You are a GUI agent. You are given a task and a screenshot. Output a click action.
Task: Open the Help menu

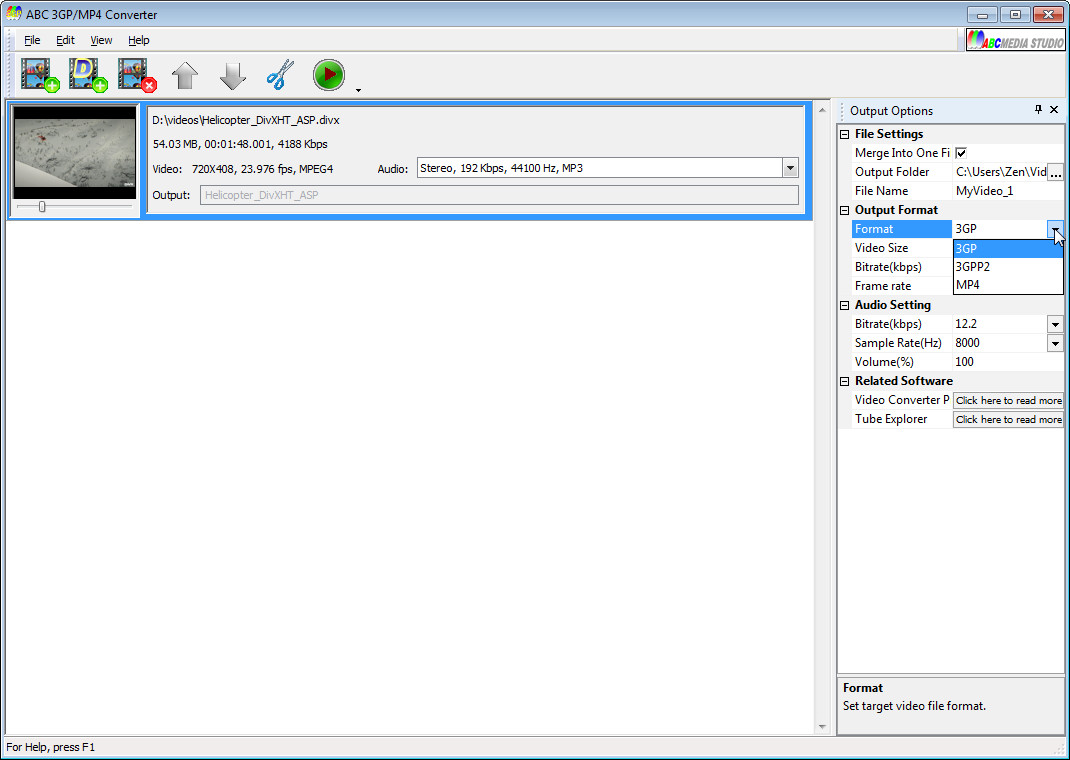(139, 40)
